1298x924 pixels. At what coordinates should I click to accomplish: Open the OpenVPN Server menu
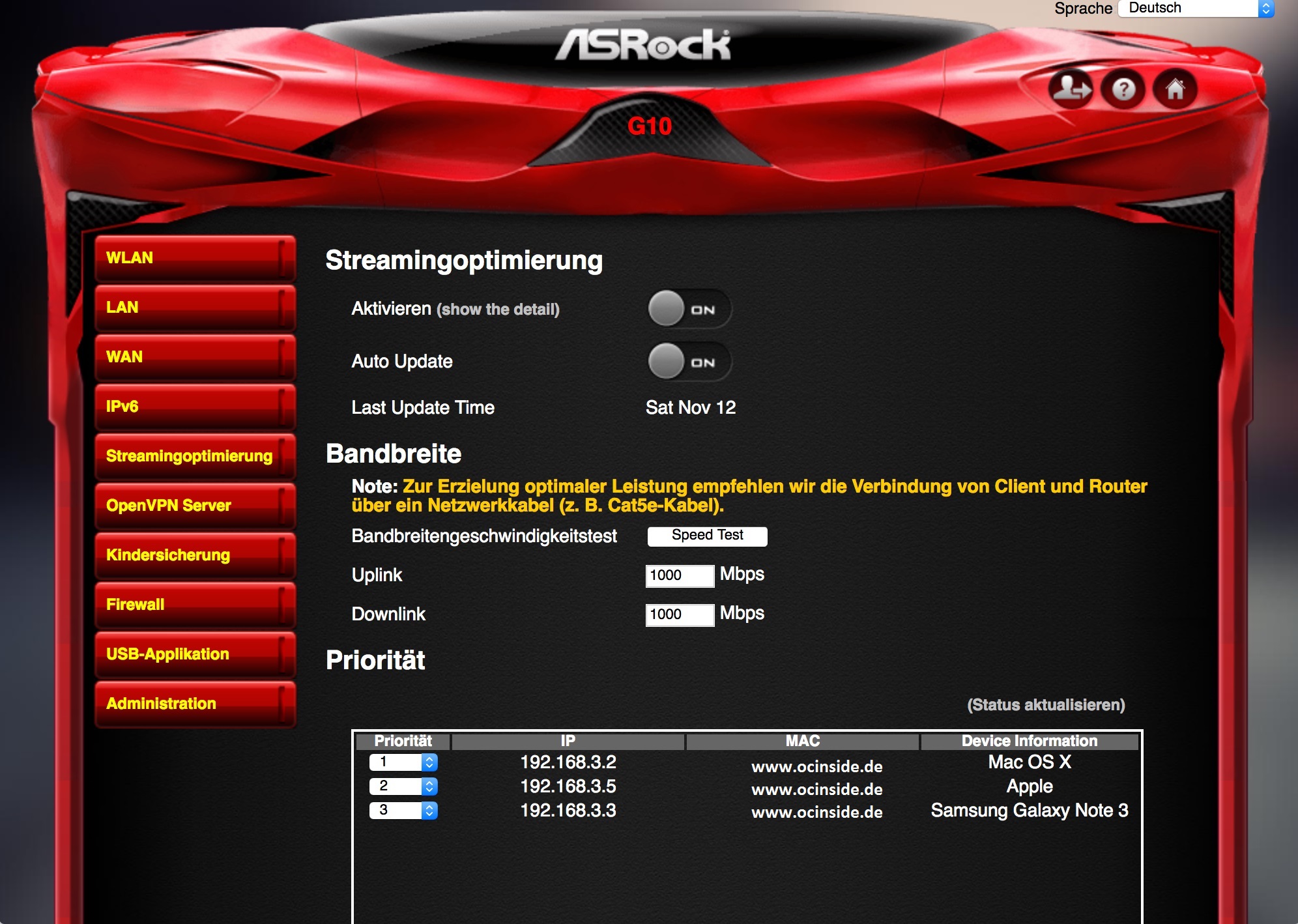tap(195, 506)
